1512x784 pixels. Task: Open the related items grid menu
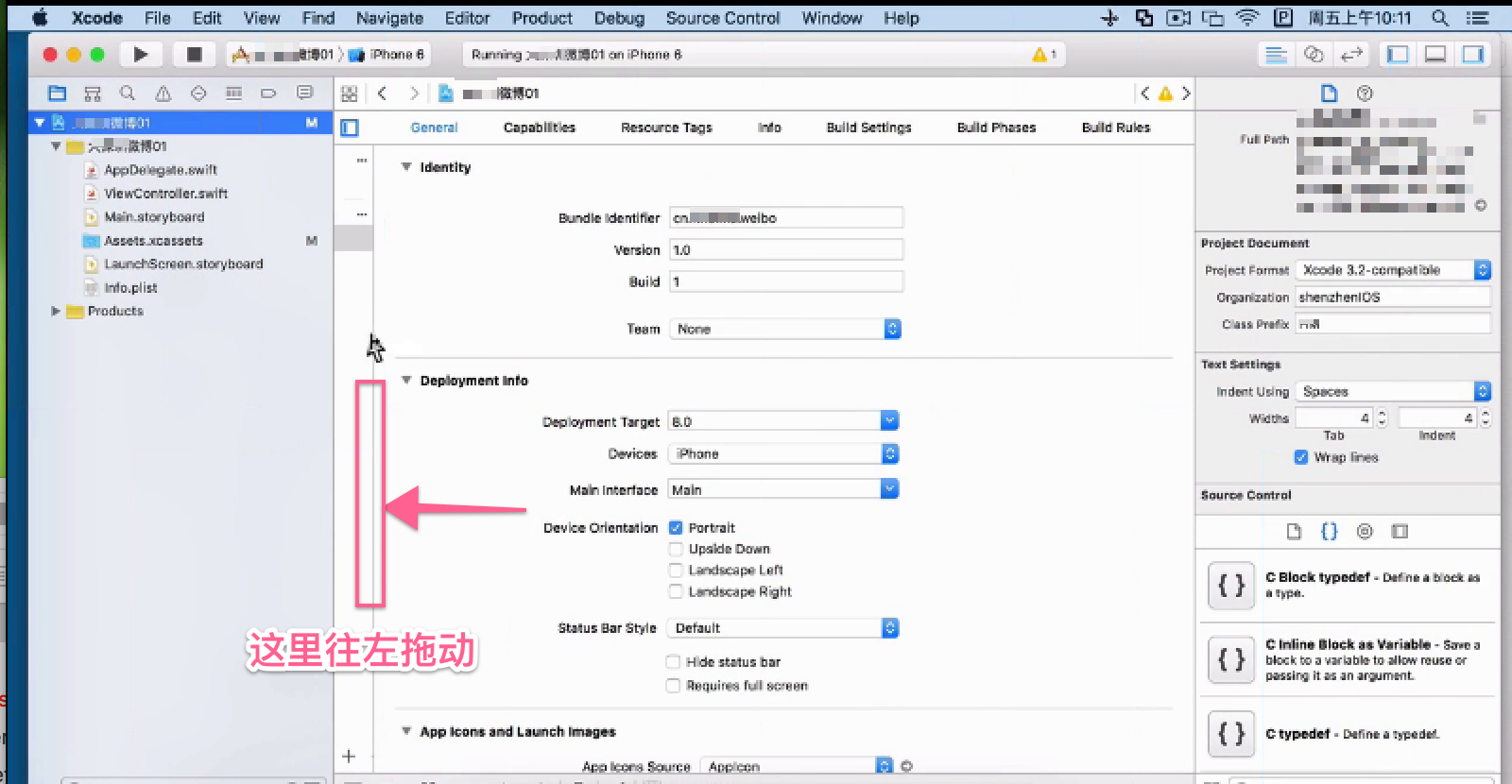click(350, 94)
